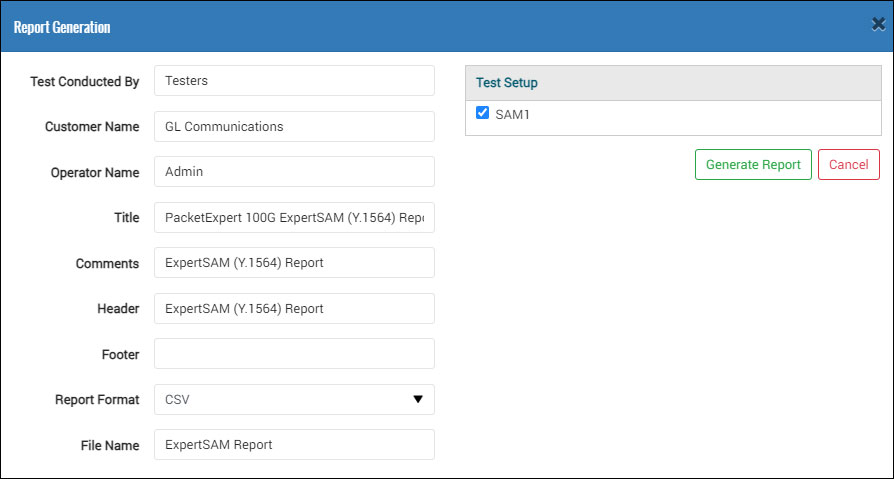Click the Report Generation dialog title

click(62, 27)
